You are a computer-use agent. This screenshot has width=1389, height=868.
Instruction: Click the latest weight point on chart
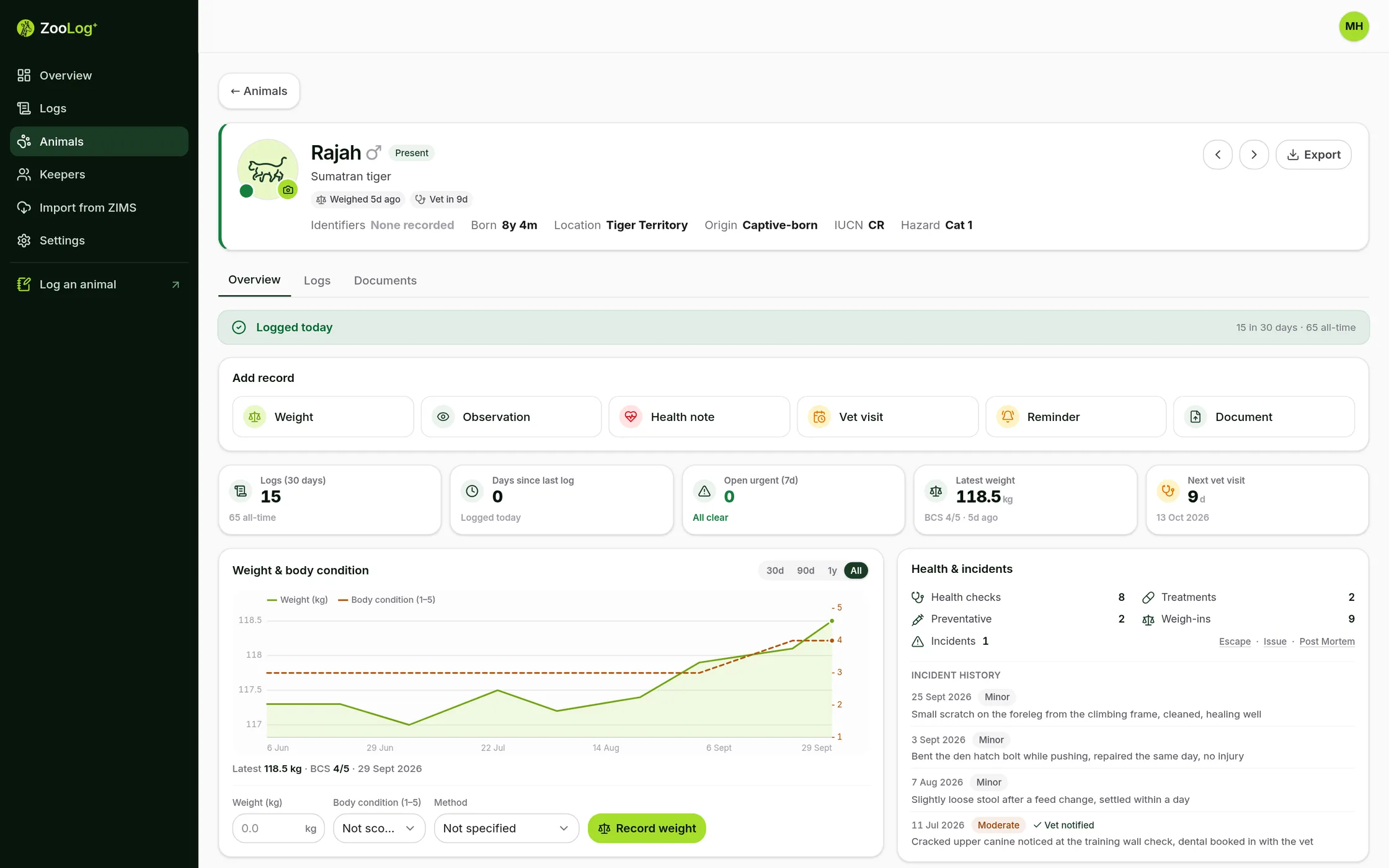pos(832,621)
